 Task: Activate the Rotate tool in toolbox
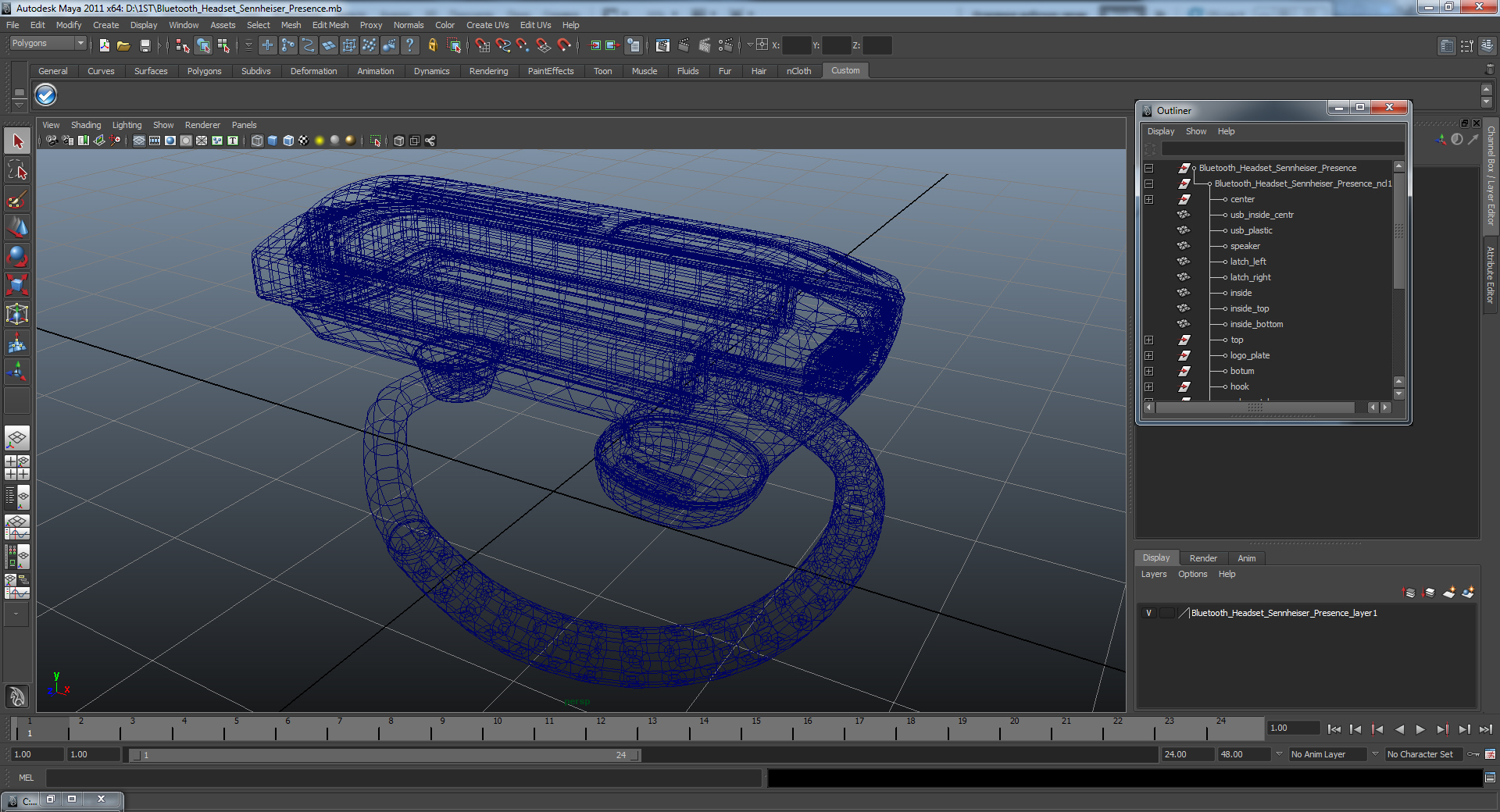(17, 257)
